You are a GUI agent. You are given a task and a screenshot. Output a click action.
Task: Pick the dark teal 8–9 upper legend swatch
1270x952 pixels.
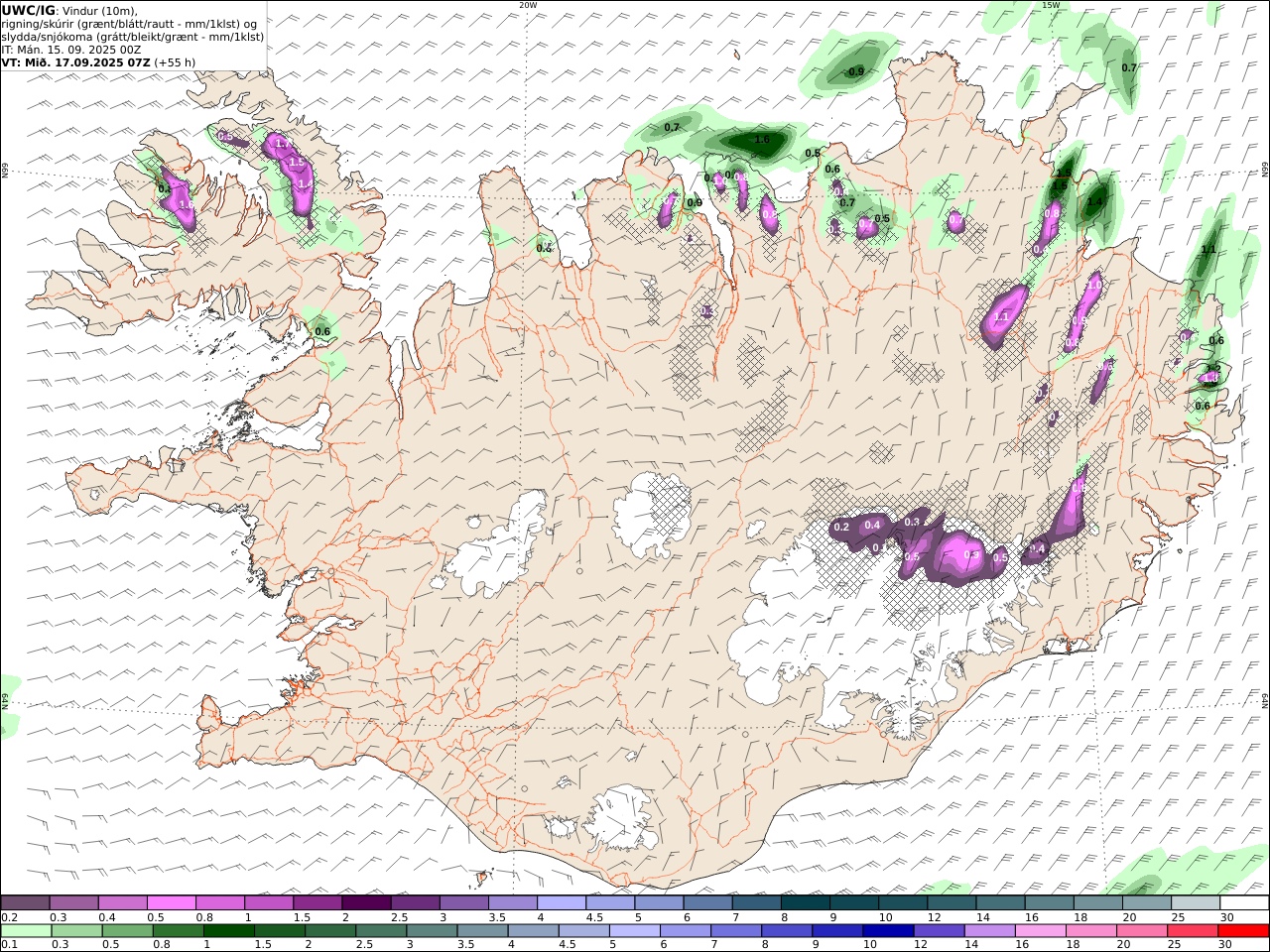[806, 902]
